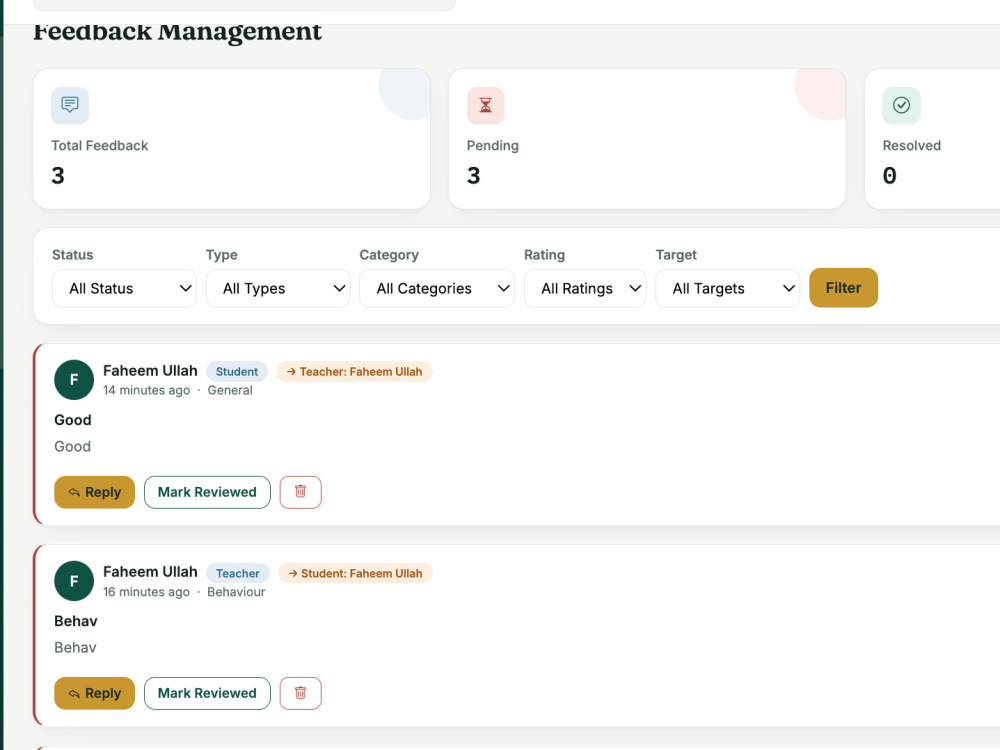Click Faheem Ullah name on the Student feedback
The width and height of the screenshot is (1000, 750).
pyautogui.click(x=151, y=371)
